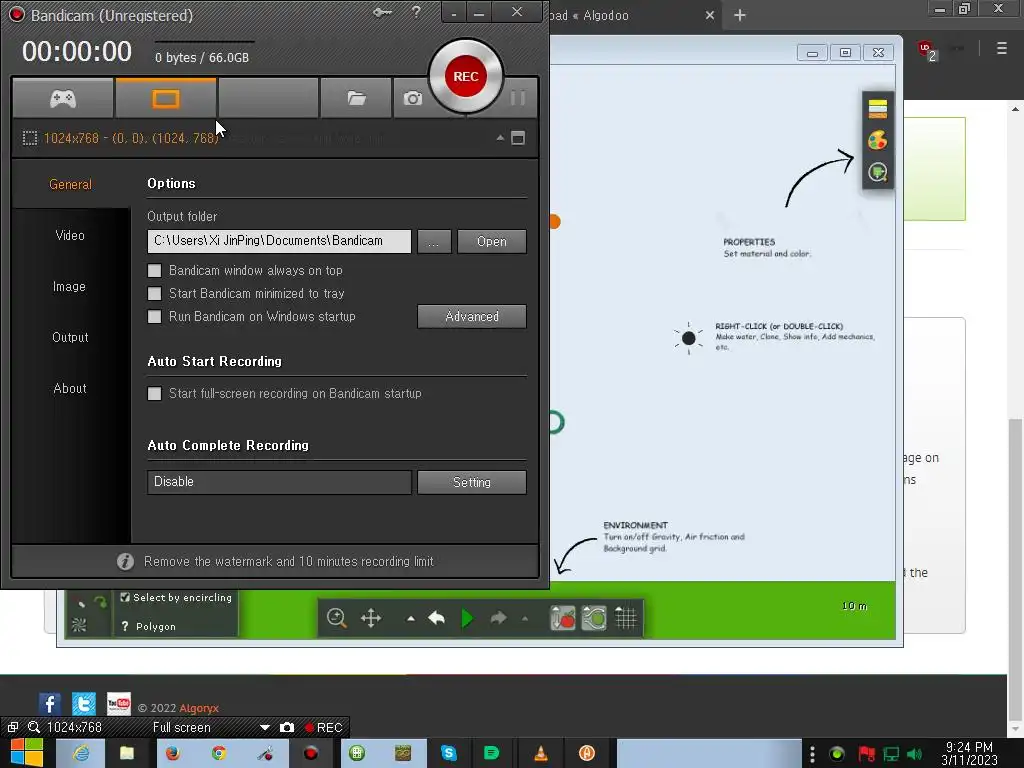Open the Auto Complete Recording Setting button
Viewport: 1024px width, 768px height.
[472, 482]
